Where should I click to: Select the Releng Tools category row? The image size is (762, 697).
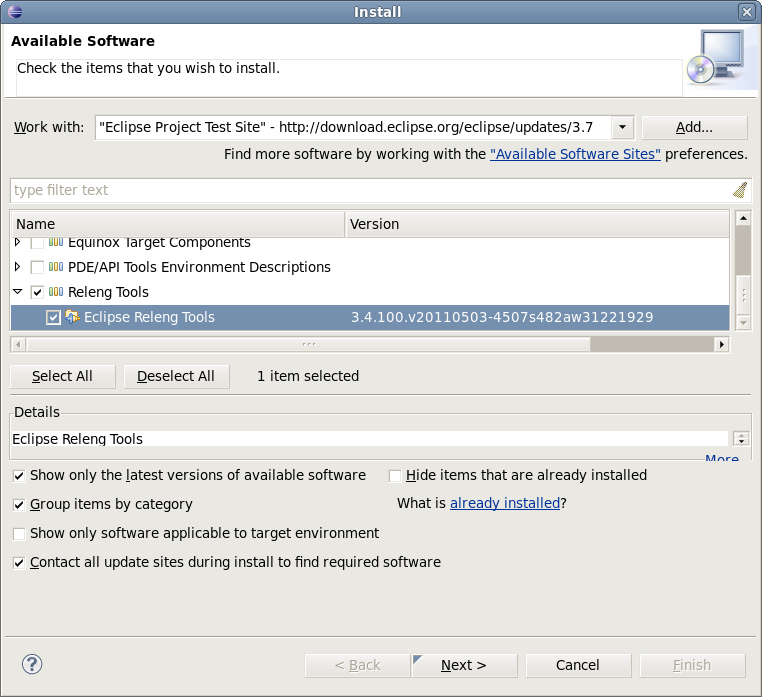pyautogui.click(x=370, y=292)
